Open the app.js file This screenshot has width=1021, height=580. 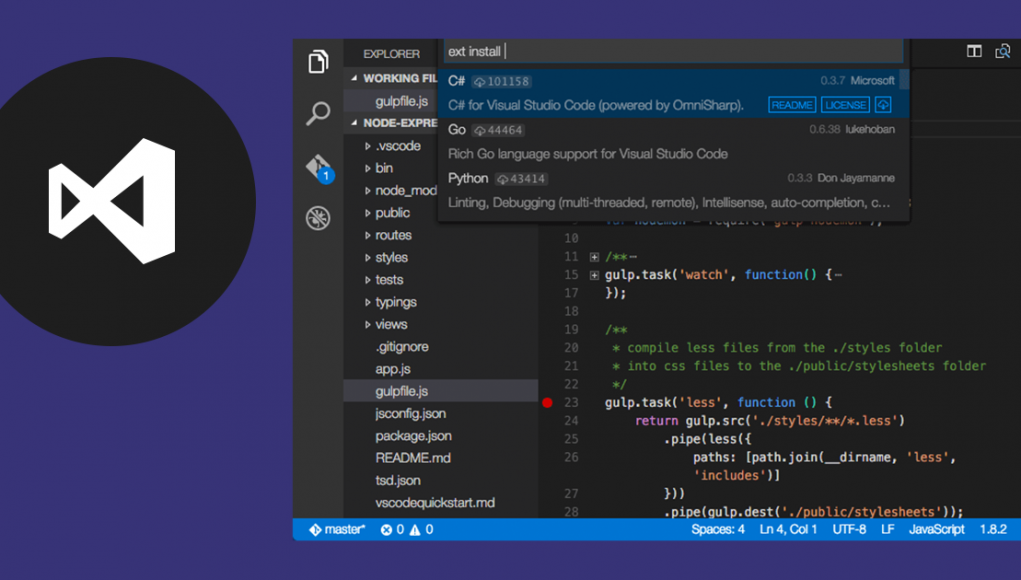click(393, 369)
